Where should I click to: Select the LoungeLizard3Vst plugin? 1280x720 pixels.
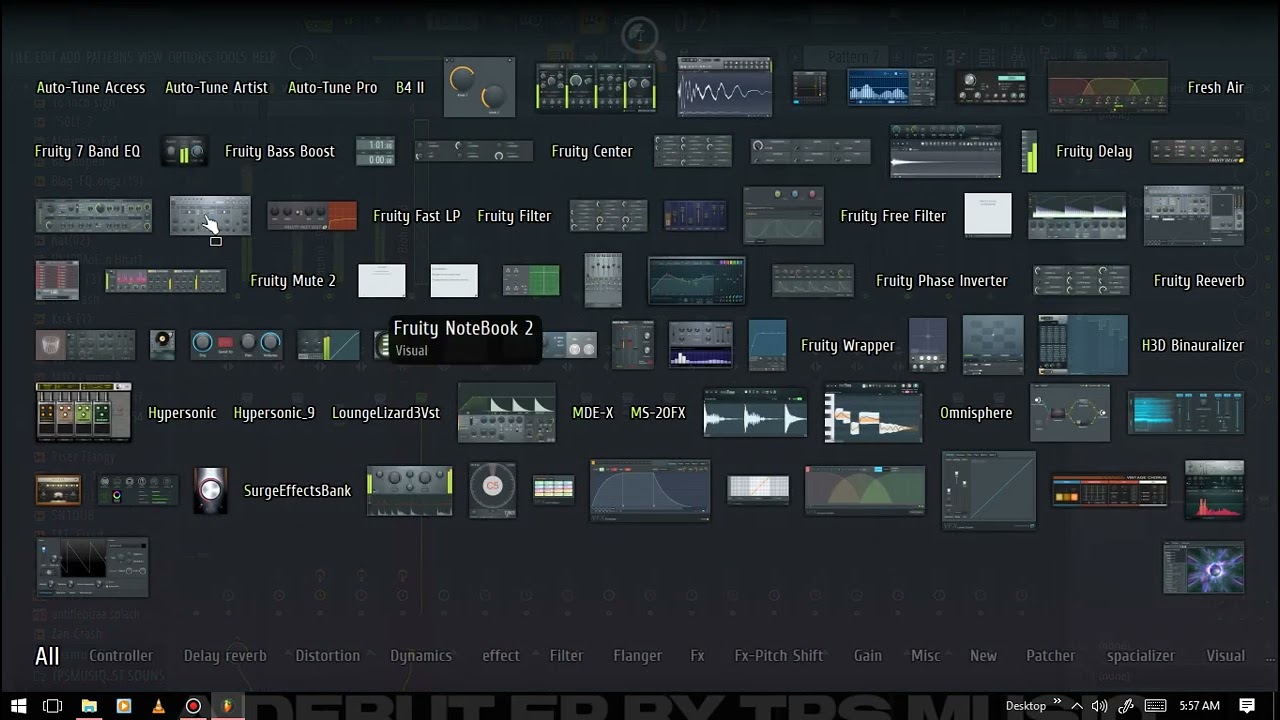point(386,413)
